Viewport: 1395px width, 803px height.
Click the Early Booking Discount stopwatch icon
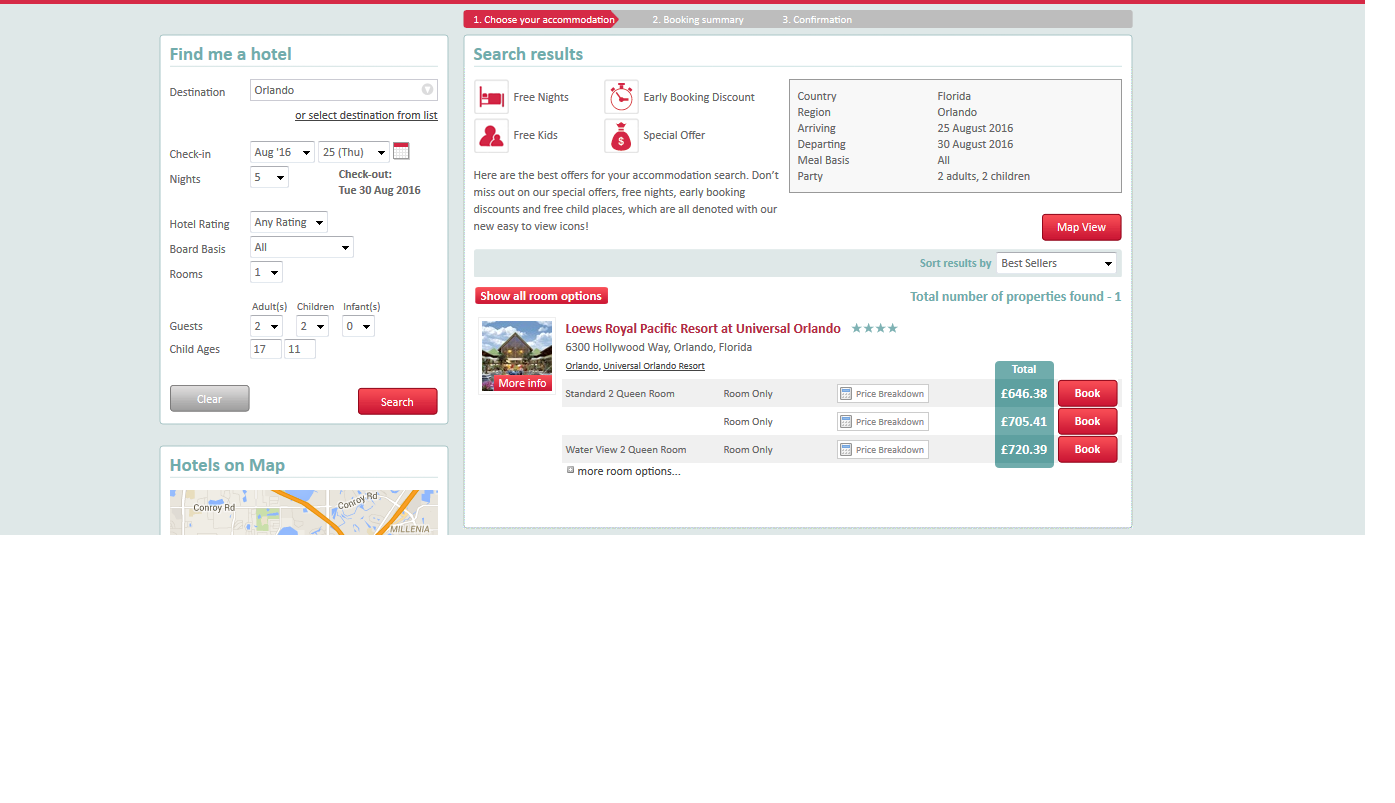621,97
